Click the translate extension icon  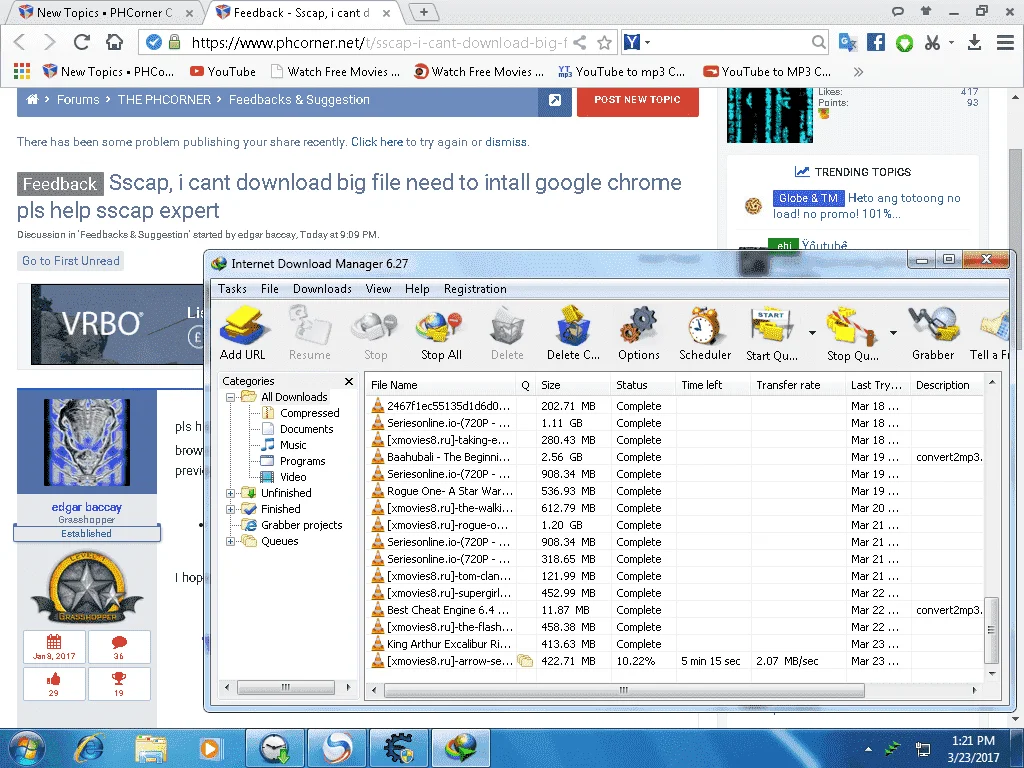click(x=848, y=42)
